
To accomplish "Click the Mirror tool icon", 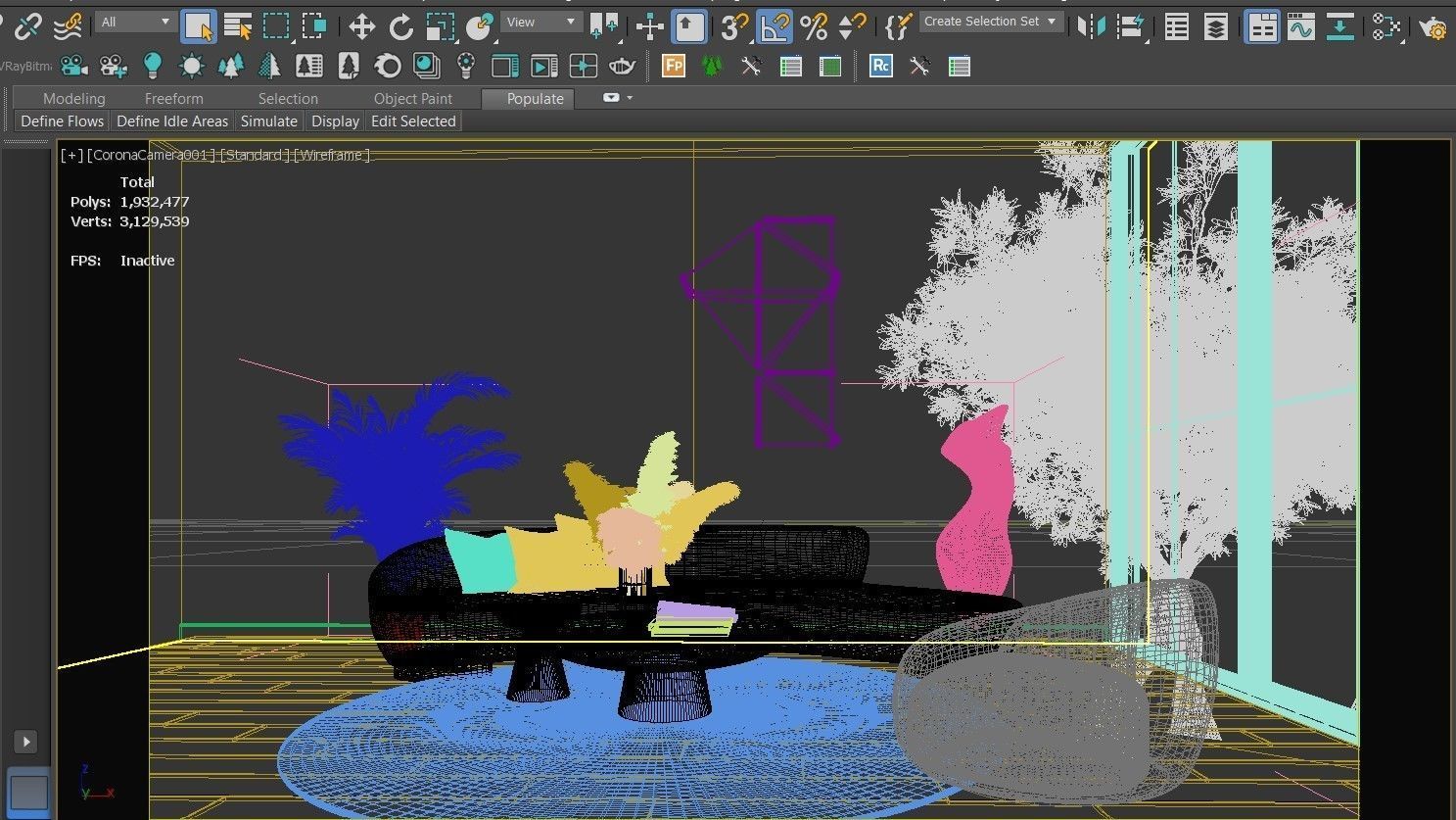I will [x=1090, y=26].
